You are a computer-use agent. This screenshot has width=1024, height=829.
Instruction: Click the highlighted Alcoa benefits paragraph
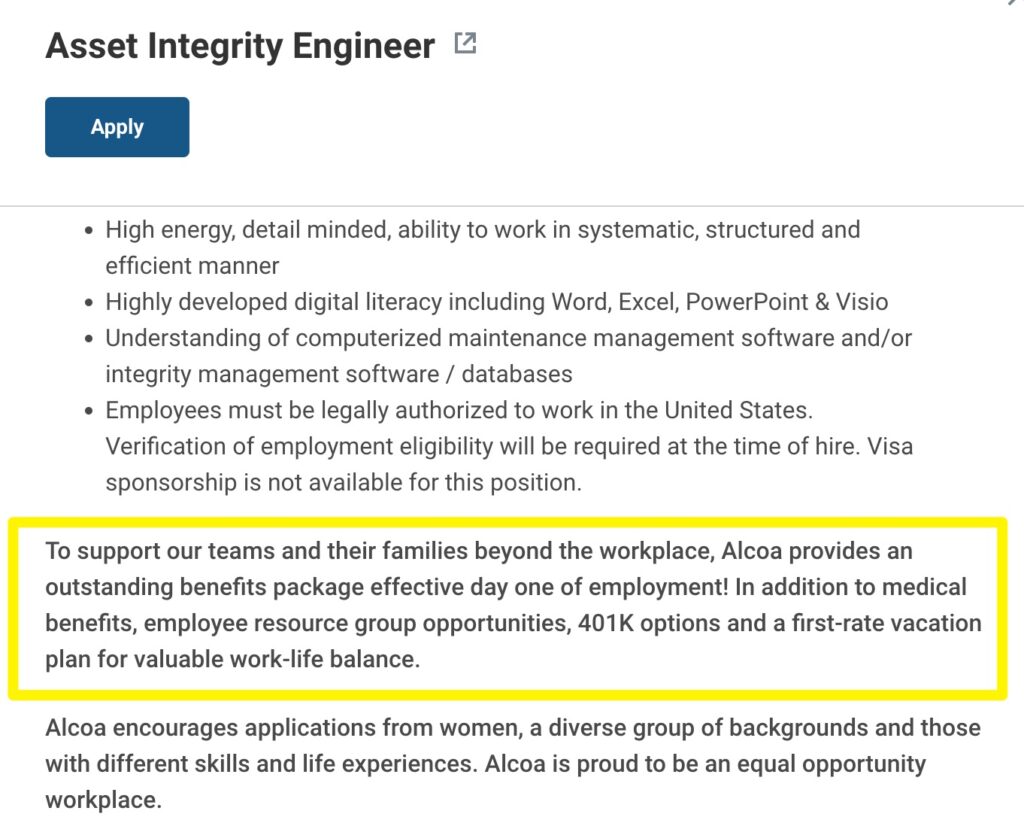tap(513, 605)
